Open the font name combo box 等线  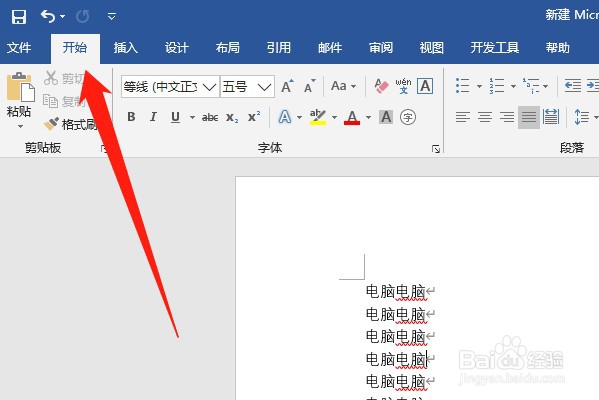pos(170,87)
